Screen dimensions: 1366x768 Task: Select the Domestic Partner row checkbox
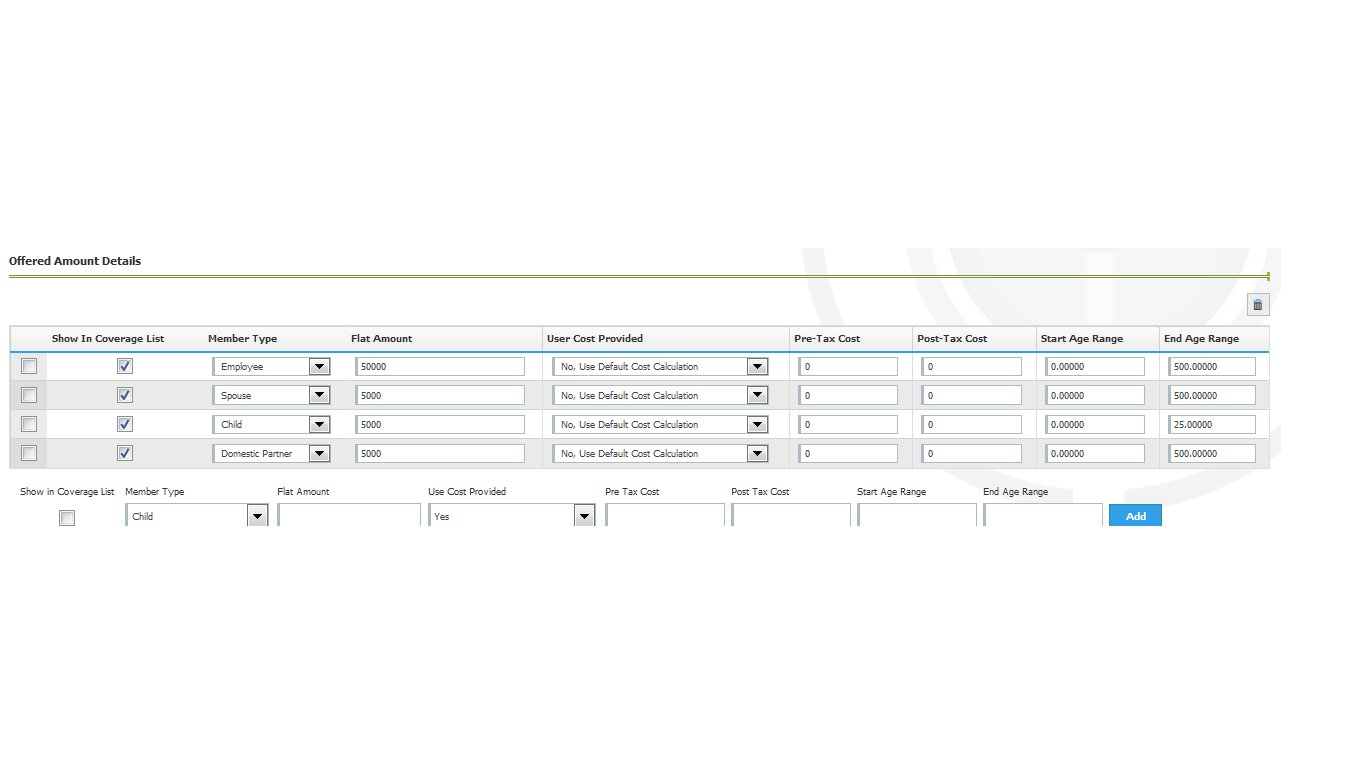(29, 454)
